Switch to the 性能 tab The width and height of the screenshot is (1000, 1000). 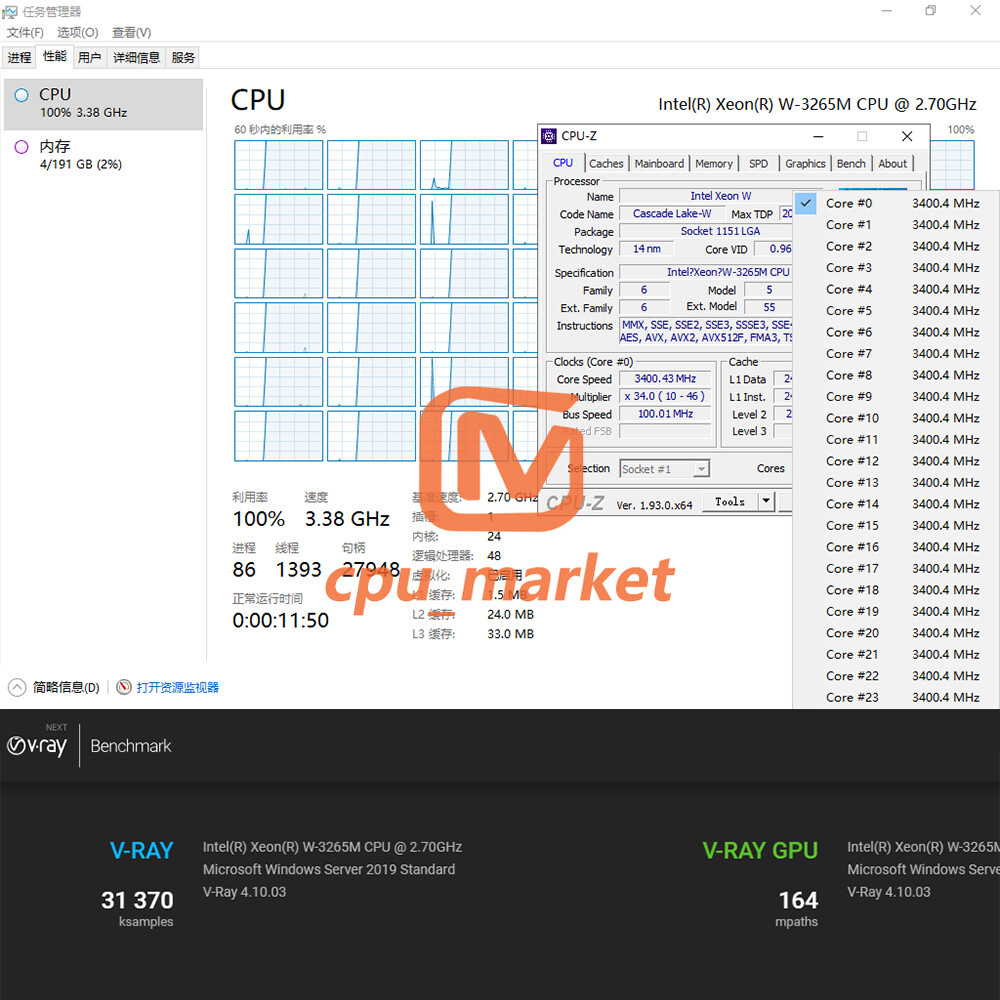coord(55,56)
